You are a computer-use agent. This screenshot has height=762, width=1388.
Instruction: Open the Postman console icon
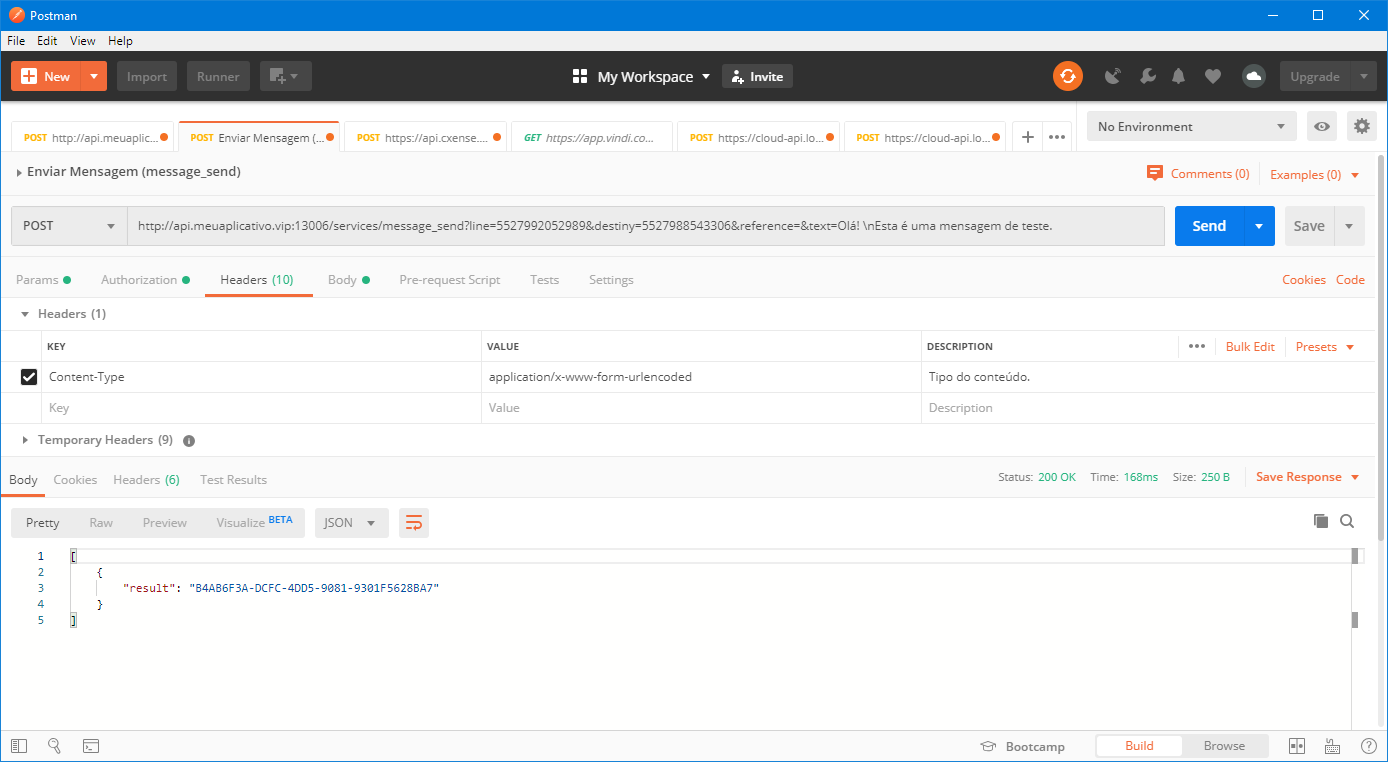[x=90, y=746]
